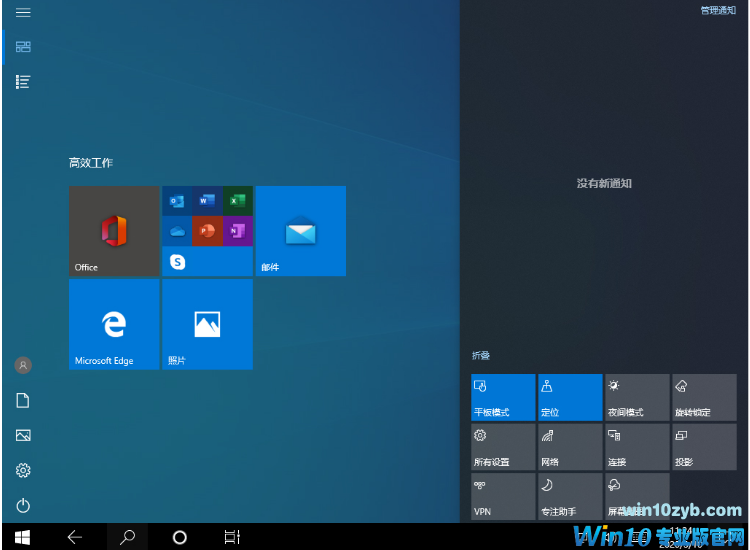Open the Power icon in Start sidebar
The height and width of the screenshot is (550, 750).
23,506
